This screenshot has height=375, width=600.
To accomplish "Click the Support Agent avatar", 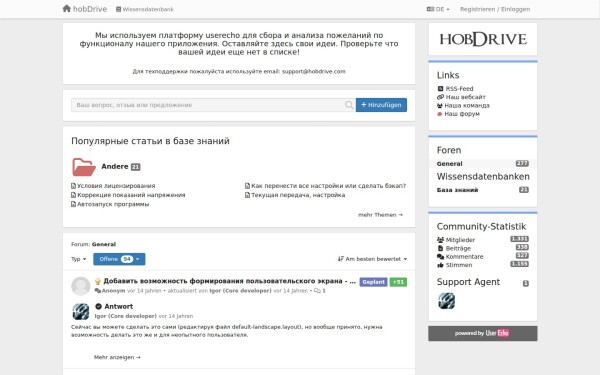I will [447, 301].
